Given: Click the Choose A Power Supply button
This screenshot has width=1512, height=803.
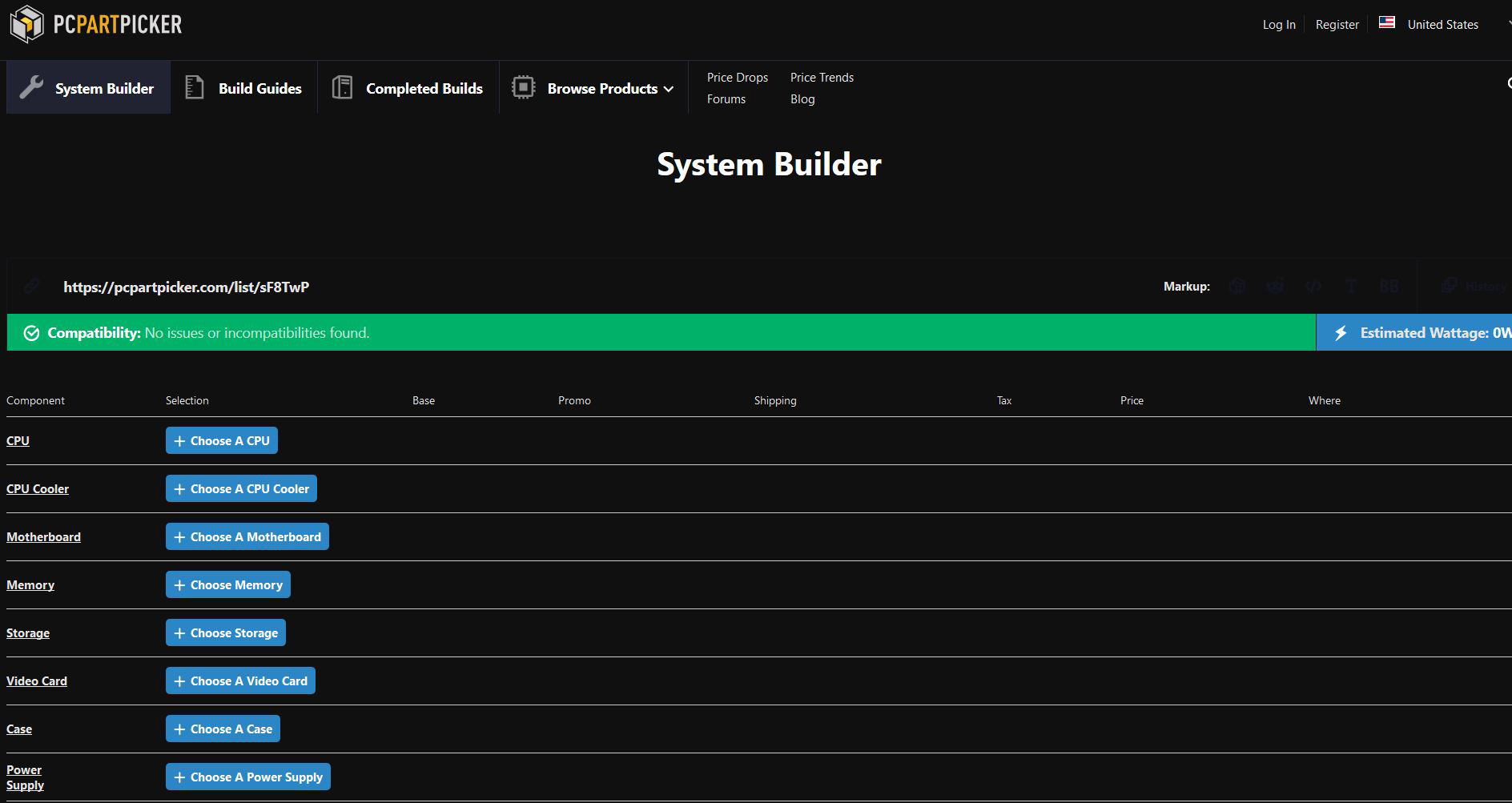Looking at the screenshot, I should (x=248, y=777).
